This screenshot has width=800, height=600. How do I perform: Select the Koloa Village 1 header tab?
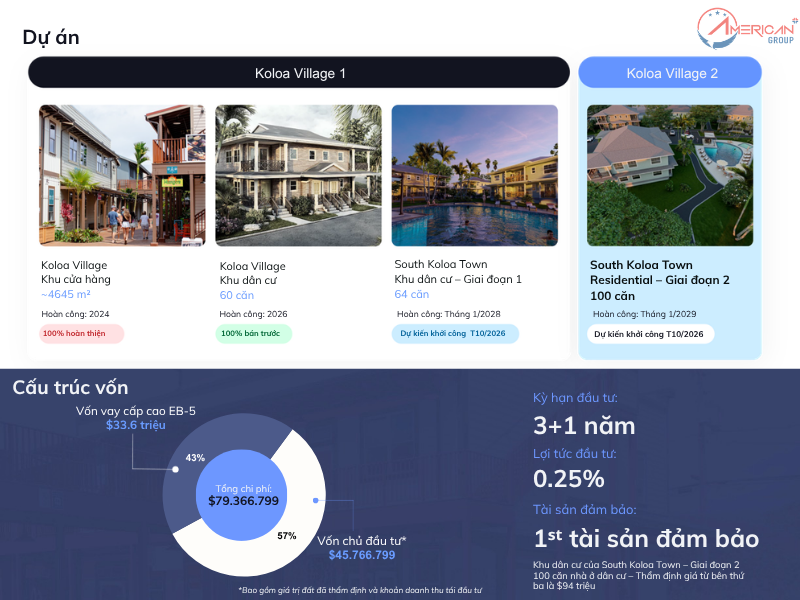[299, 73]
